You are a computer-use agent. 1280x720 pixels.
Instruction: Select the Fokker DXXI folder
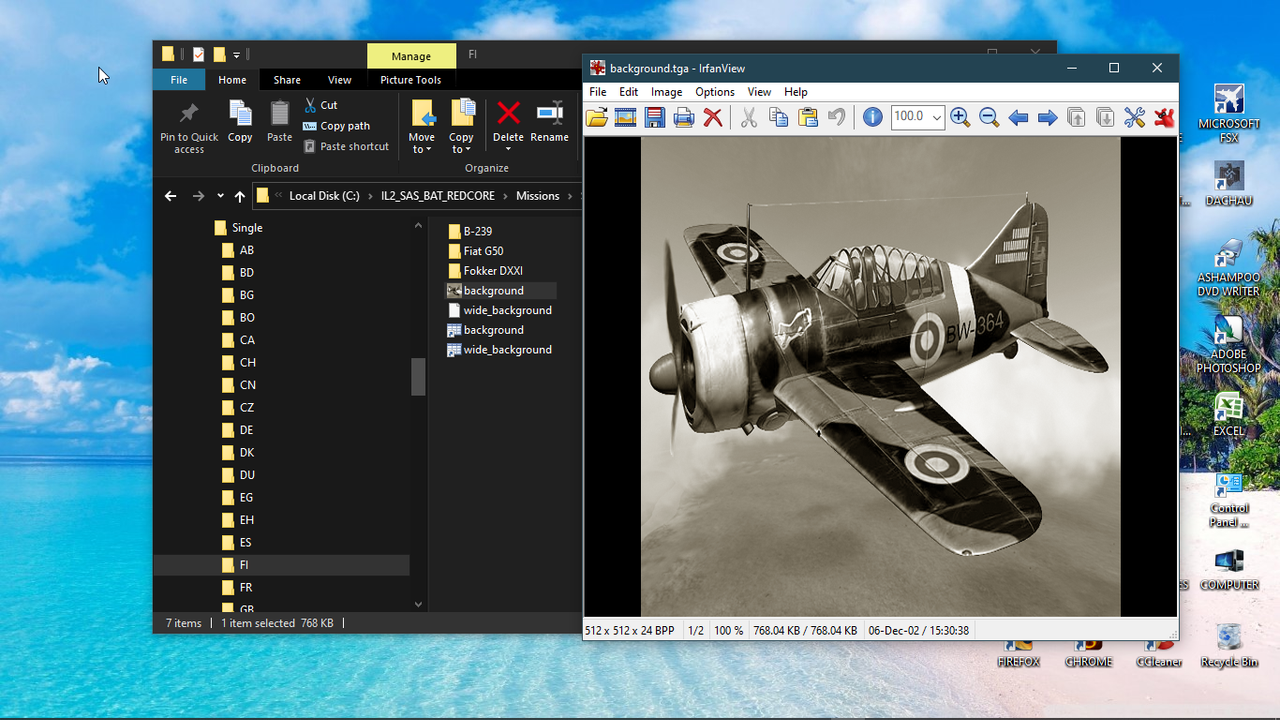[485, 271]
